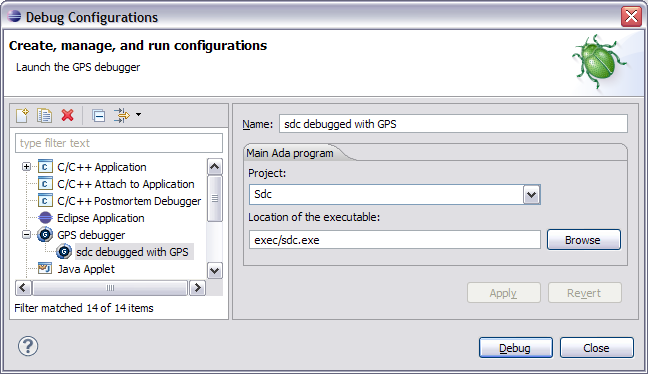
Task: Click the Browse button
Action: [x=584, y=240]
